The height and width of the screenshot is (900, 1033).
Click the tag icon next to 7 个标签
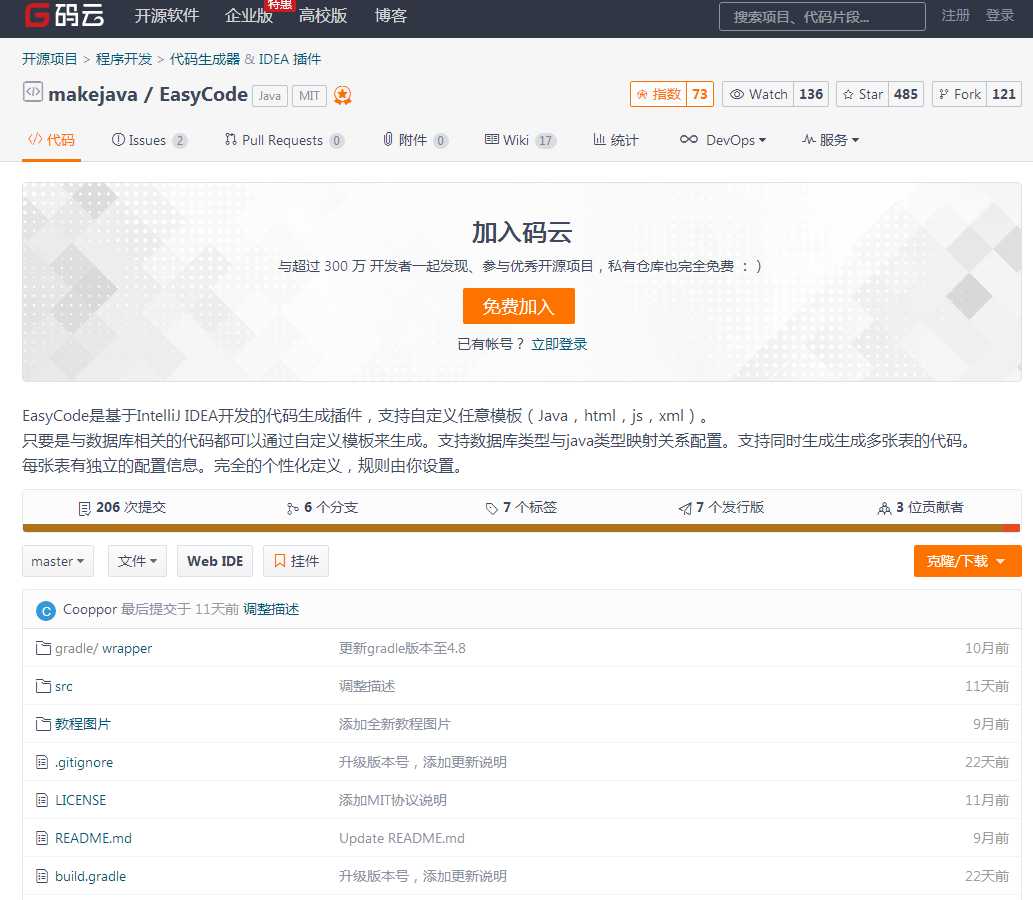point(491,508)
